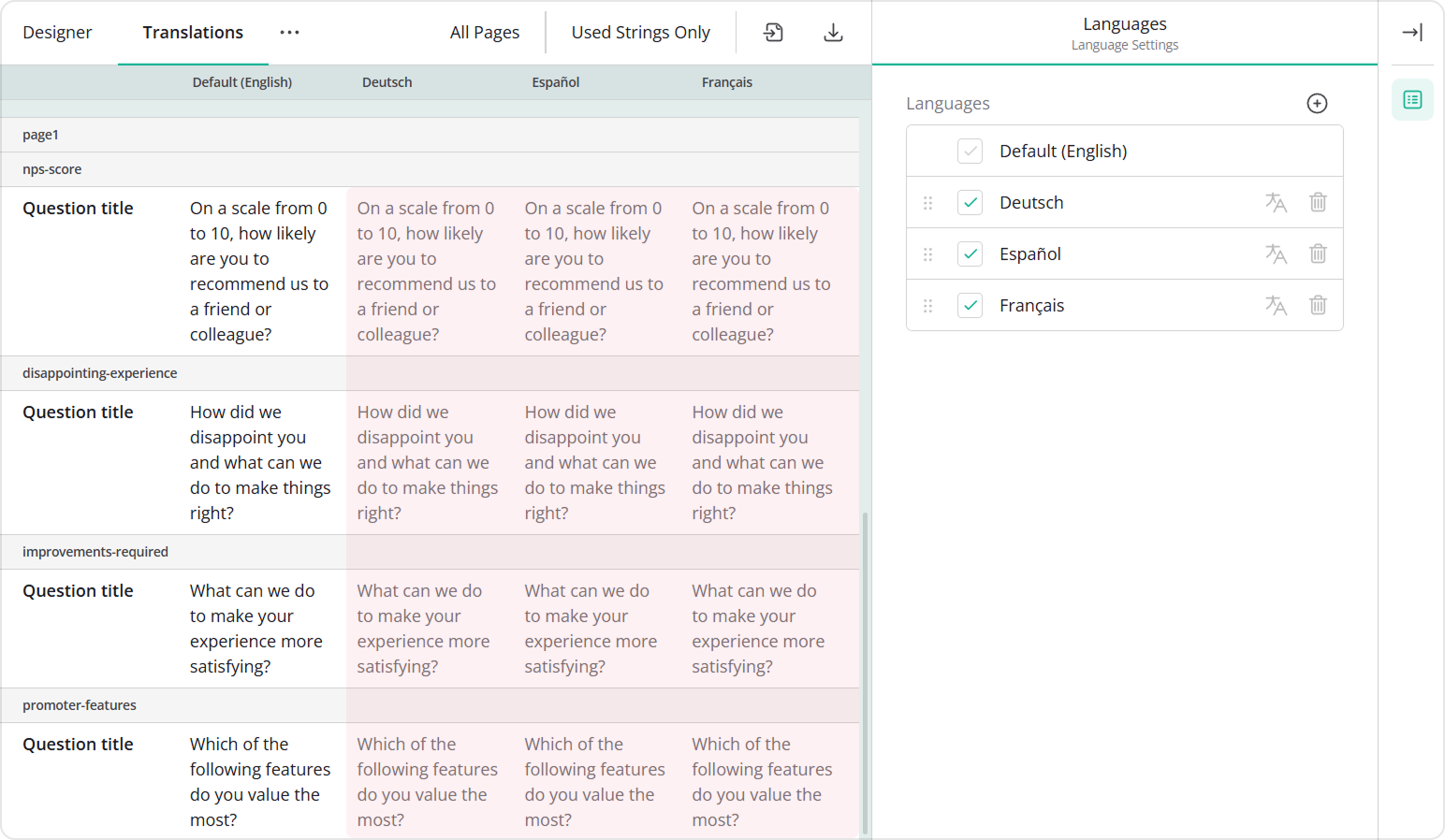Viewport: 1445px width, 840px height.
Task: Open the ellipsis menu next to Translations
Action: [288, 32]
